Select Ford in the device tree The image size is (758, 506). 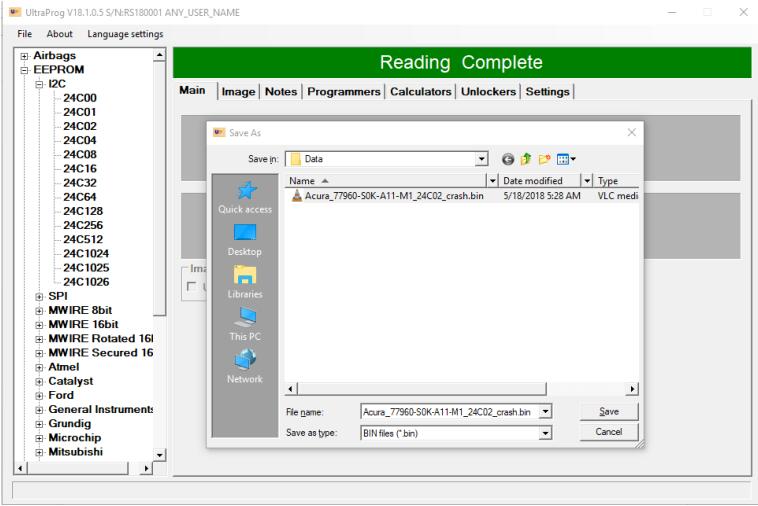(x=61, y=395)
